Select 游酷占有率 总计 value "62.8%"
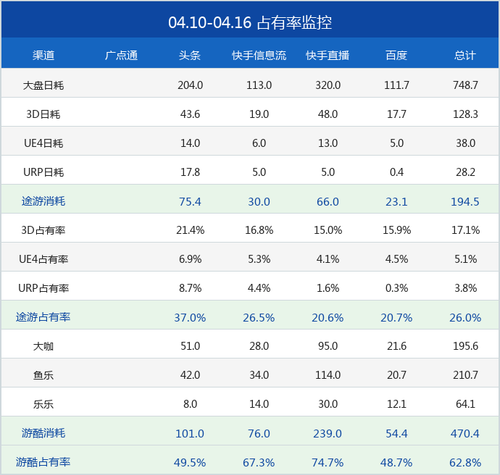The height and width of the screenshot is (475, 500). coord(465,463)
